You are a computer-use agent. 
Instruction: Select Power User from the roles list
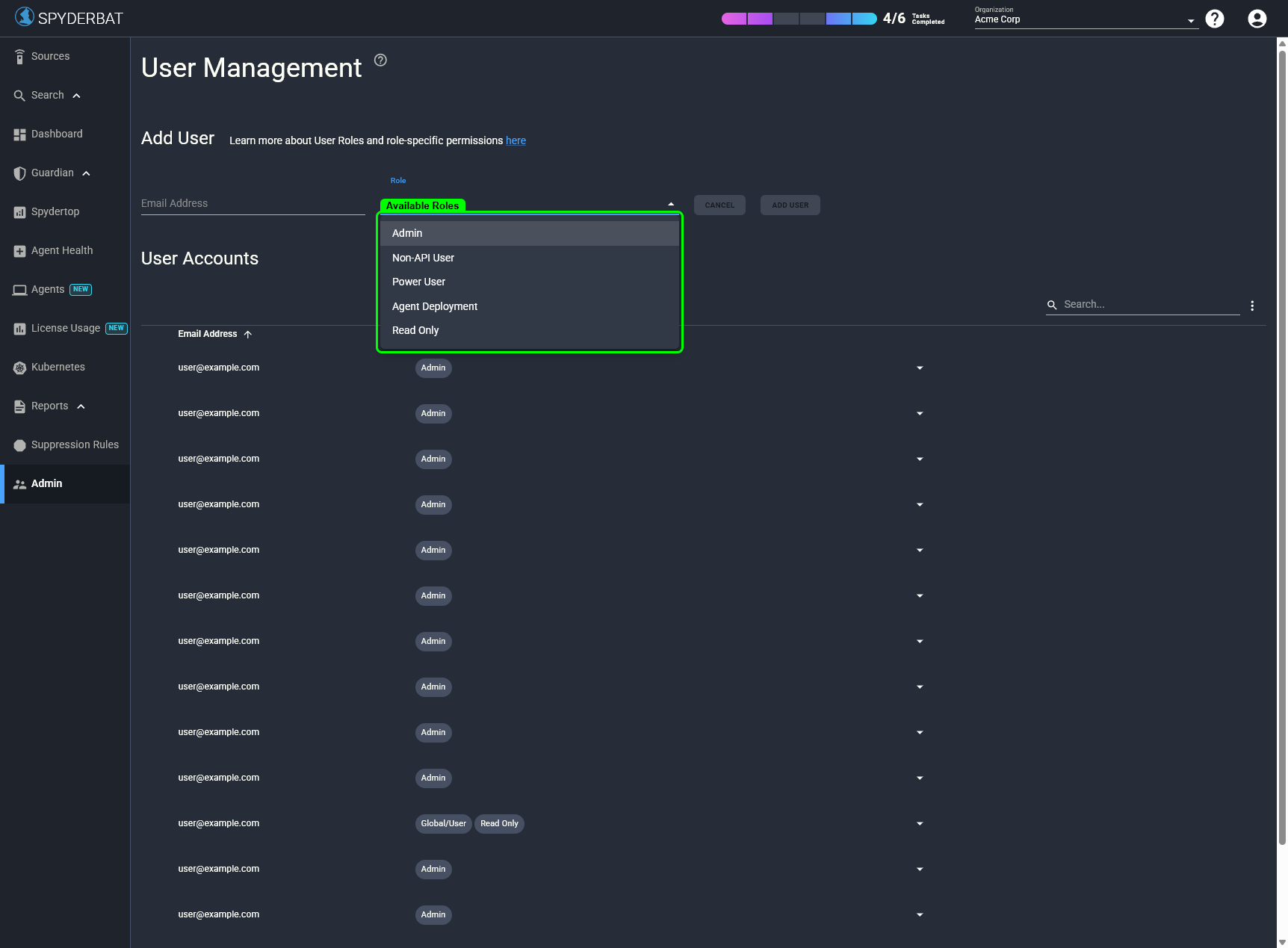[x=418, y=282]
